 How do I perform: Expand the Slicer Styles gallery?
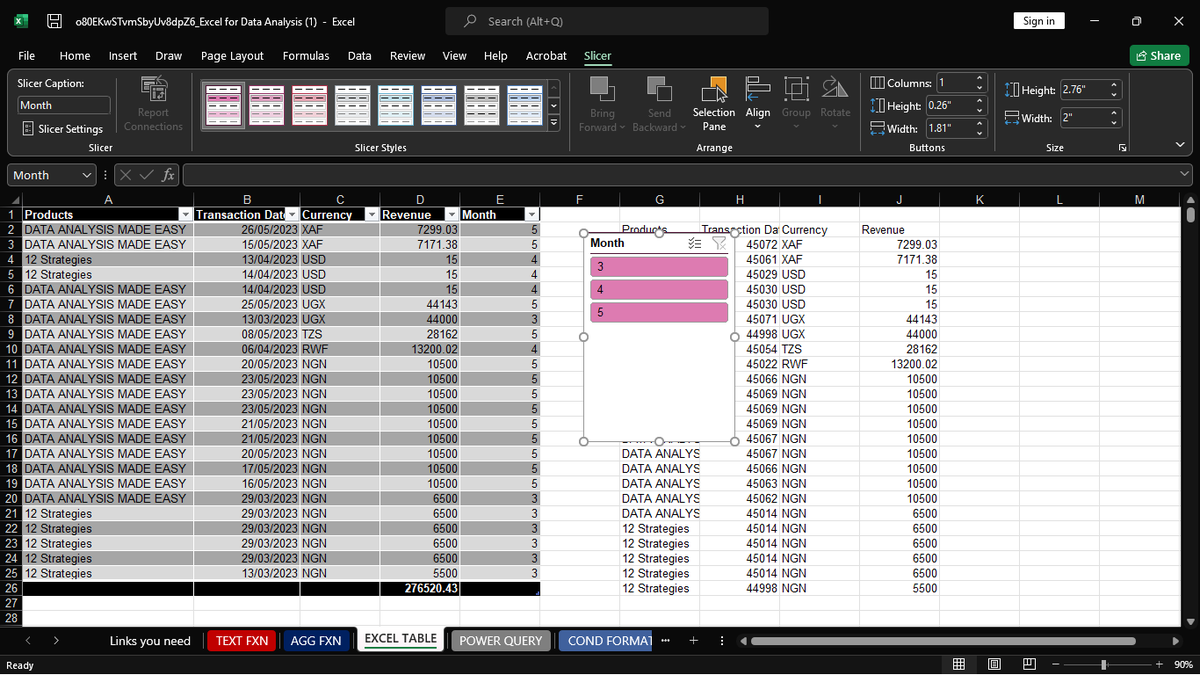[555, 123]
